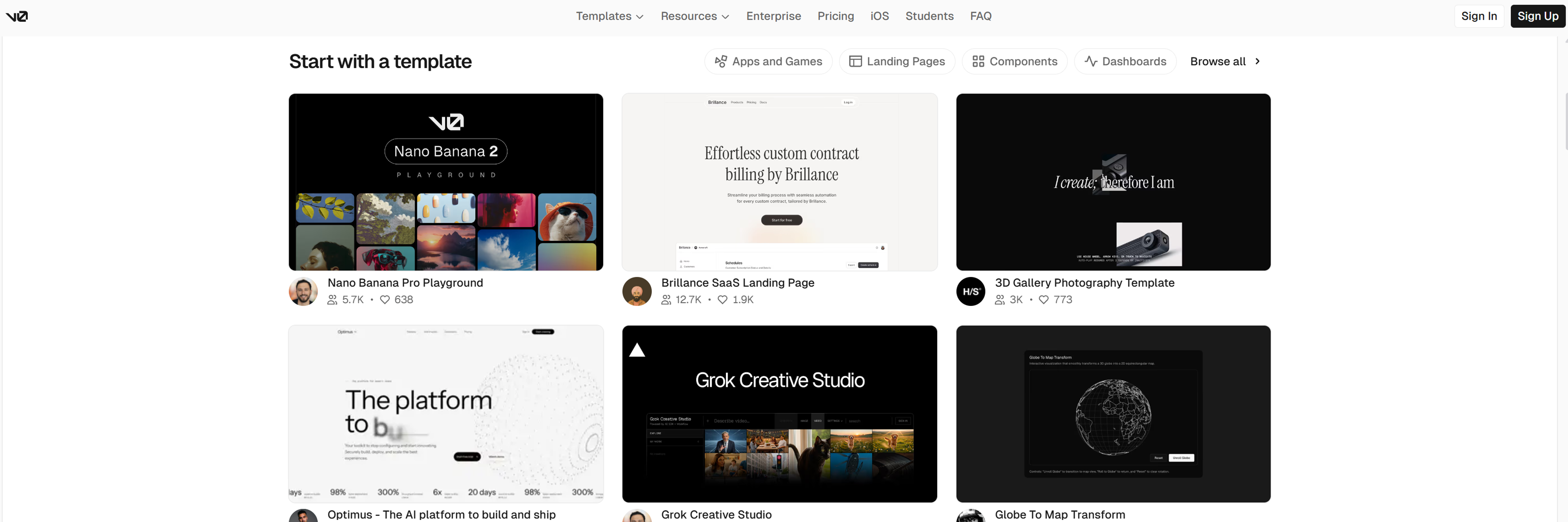Screen dimensions: 1568x522
Task: Open the Globe To Map Transform thumbnail
Action: tap(1113, 414)
